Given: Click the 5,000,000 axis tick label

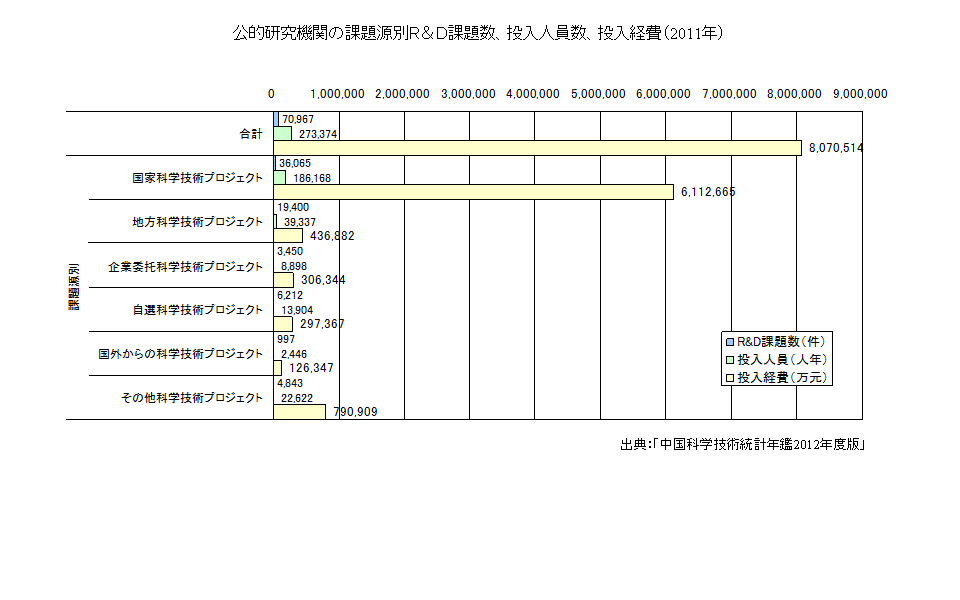Looking at the screenshot, I should (598, 94).
